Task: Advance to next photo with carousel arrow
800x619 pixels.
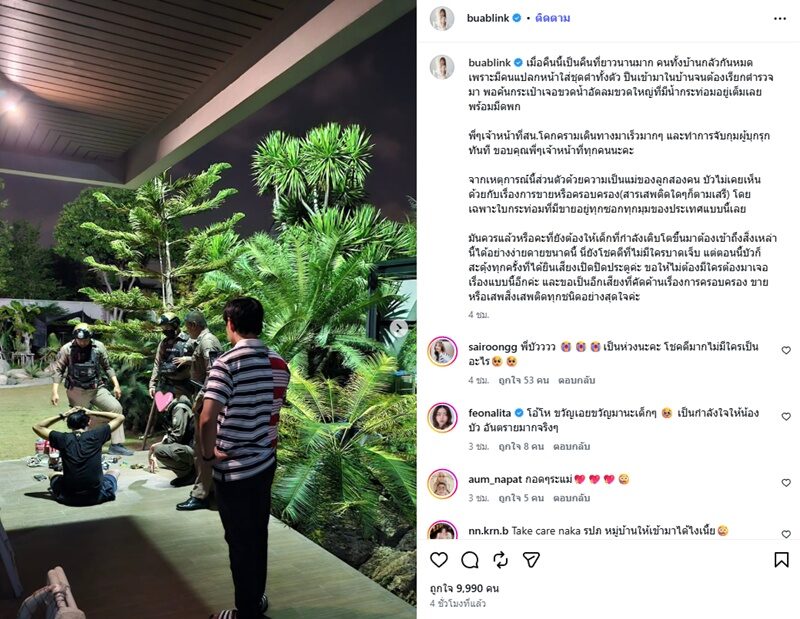Action: (399, 328)
